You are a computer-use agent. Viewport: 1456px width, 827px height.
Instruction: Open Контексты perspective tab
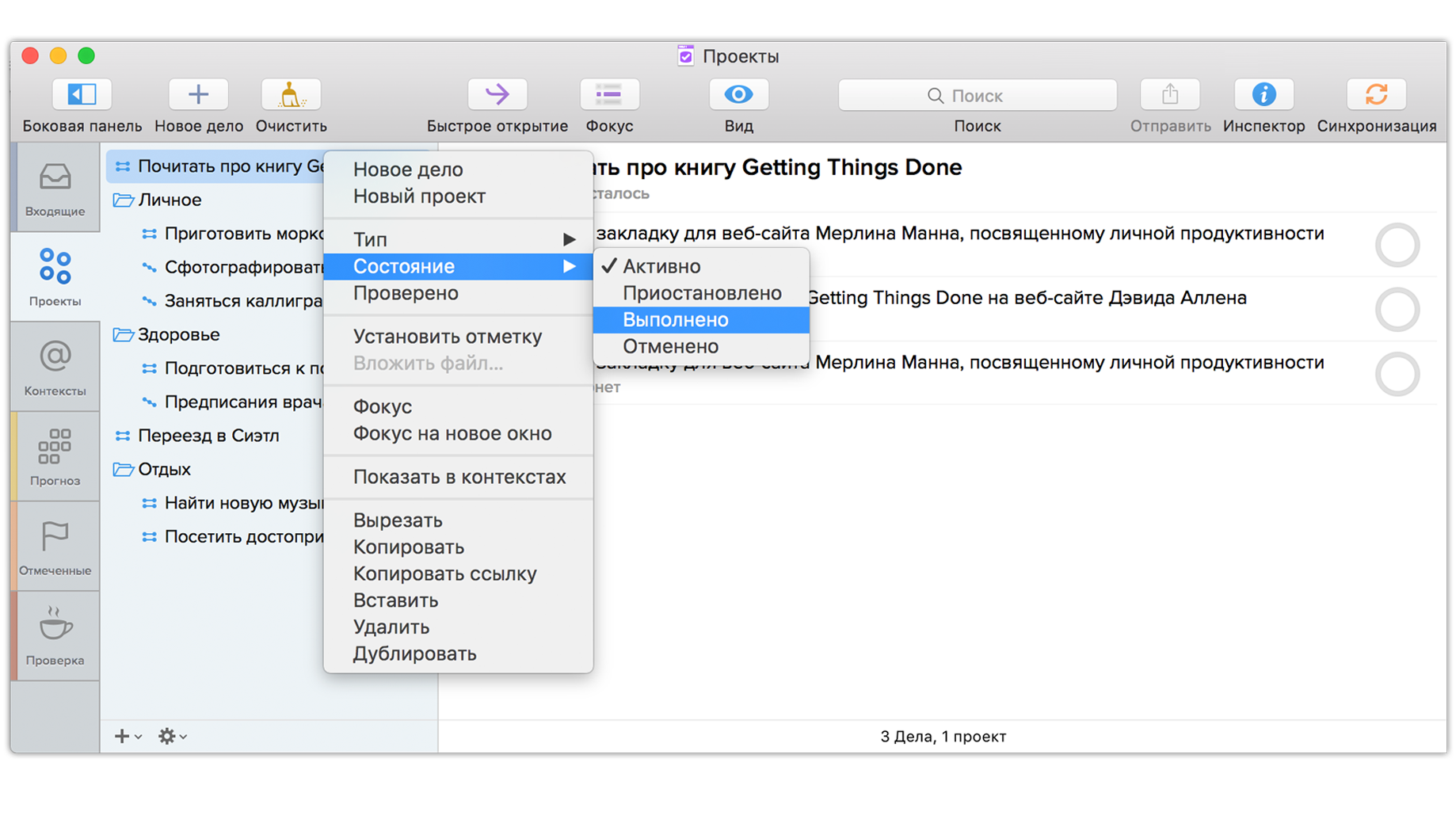click(55, 367)
